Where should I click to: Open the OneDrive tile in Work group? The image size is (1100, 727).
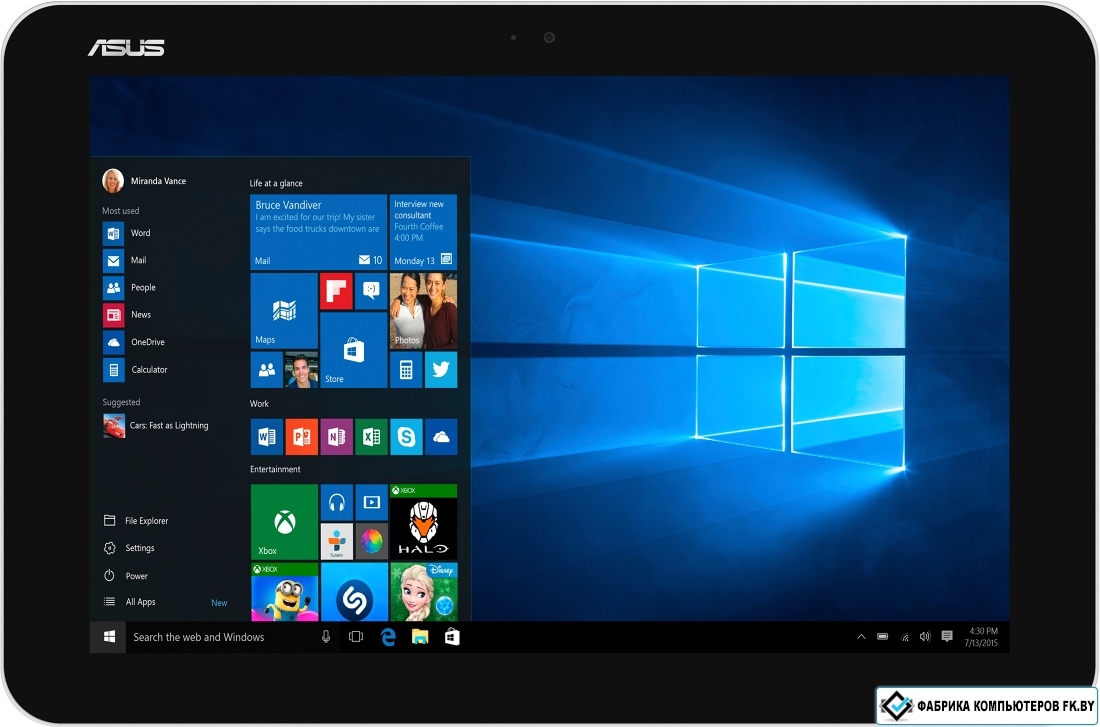pos(441,437)
